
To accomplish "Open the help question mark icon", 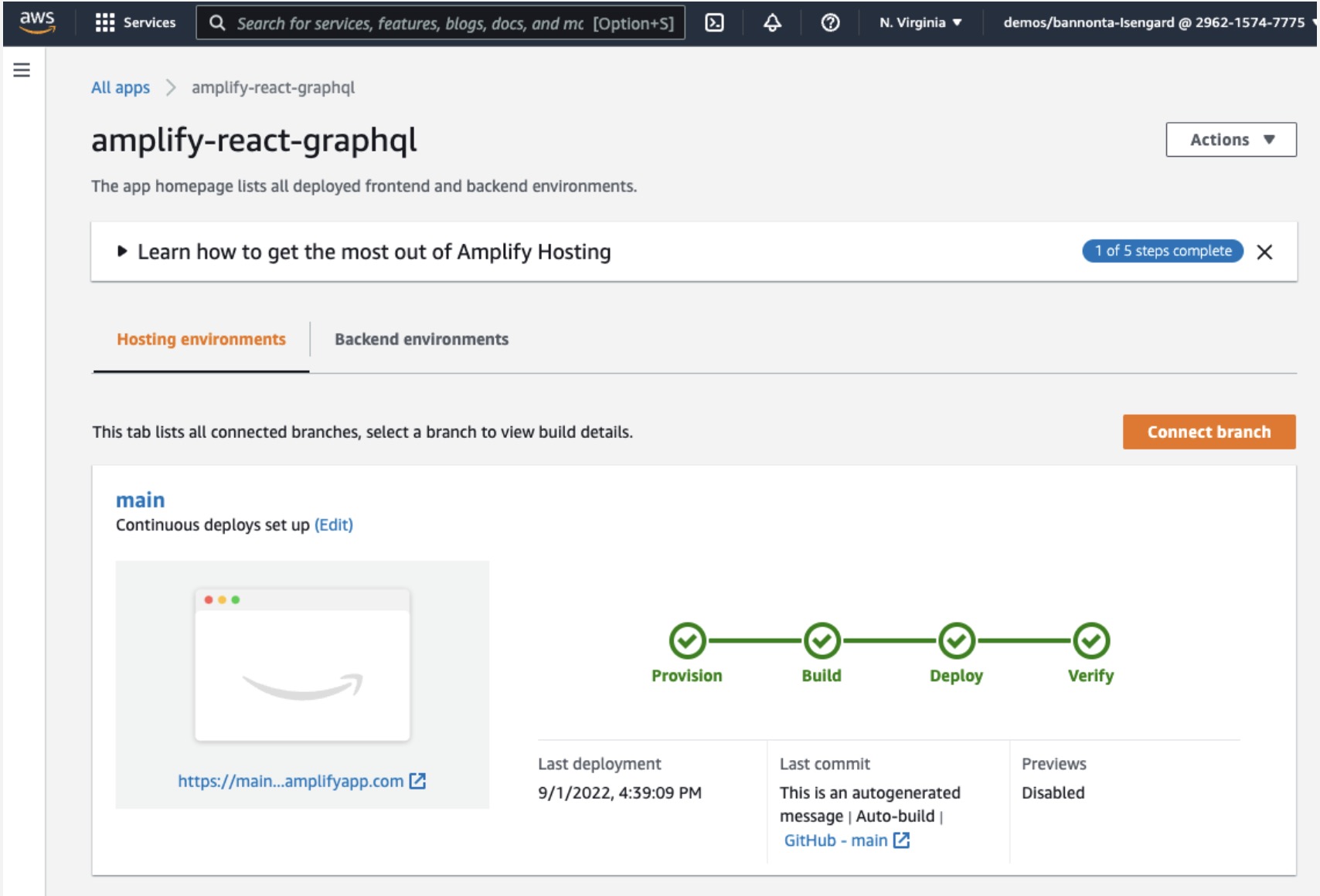I will [830, 22].
